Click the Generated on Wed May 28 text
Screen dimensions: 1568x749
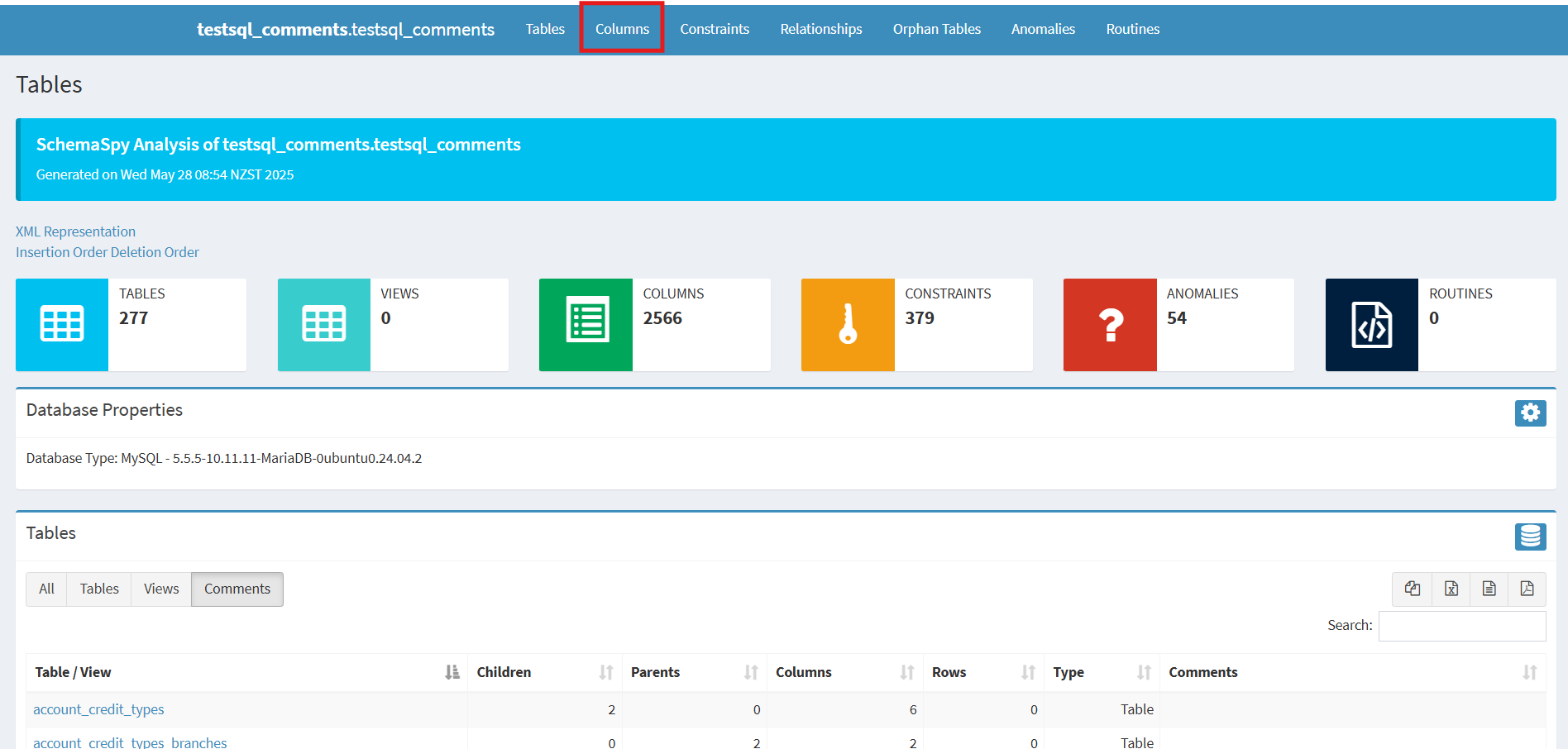[165, 174]
